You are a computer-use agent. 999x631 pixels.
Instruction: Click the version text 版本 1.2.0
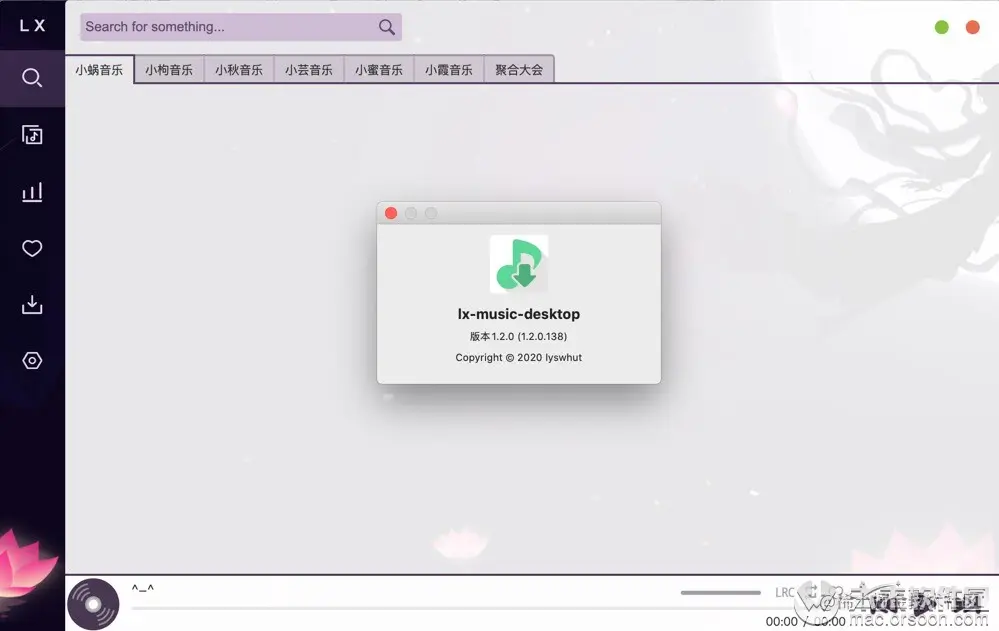point(519,336)
